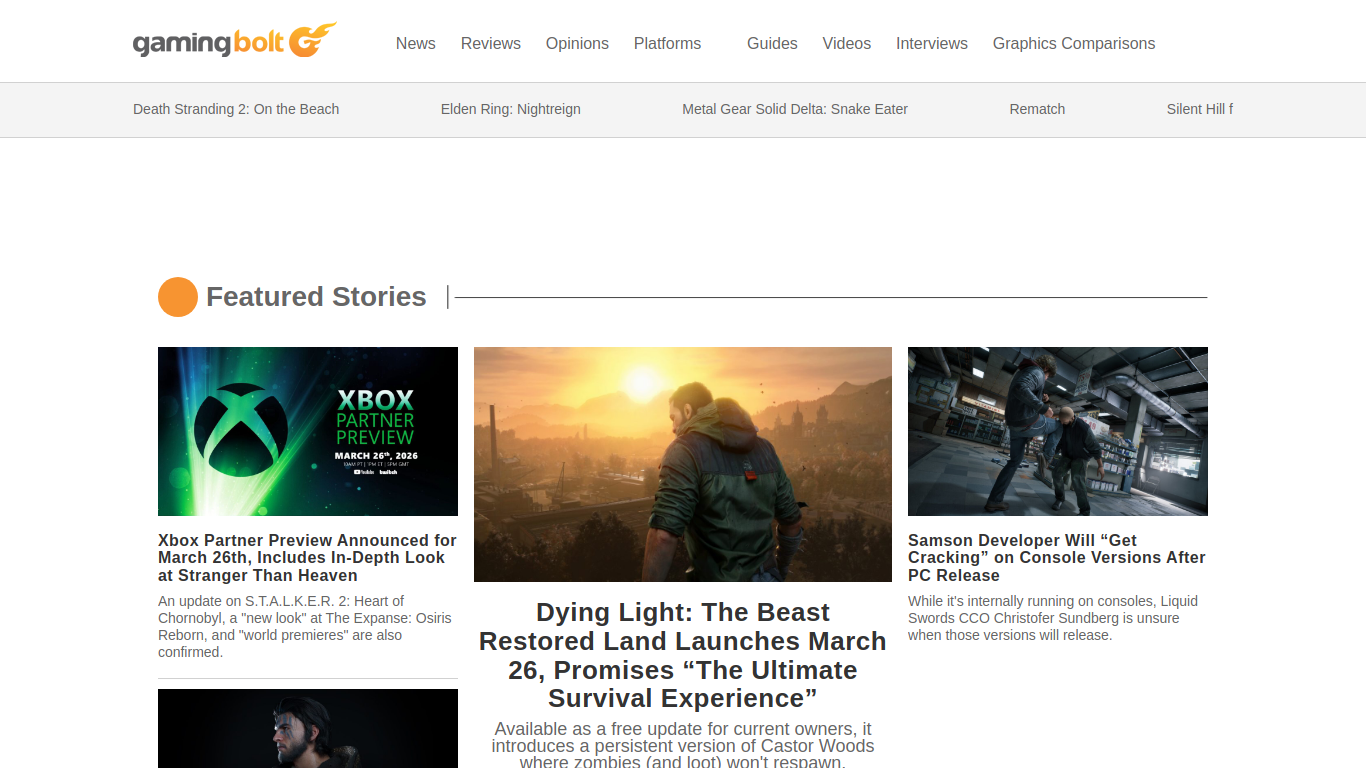Image resolution: width=1366 pixels, height=768 pixels.
Task: Read Samson Developer Will Get Cracking headline
Action: [x=1057, y=558]
